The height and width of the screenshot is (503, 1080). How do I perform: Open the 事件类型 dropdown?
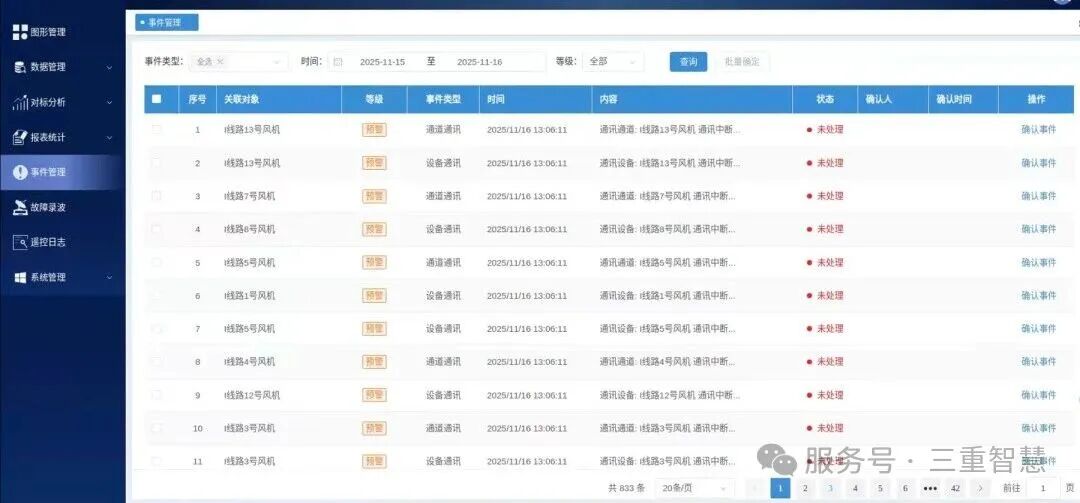pos(238,61)
